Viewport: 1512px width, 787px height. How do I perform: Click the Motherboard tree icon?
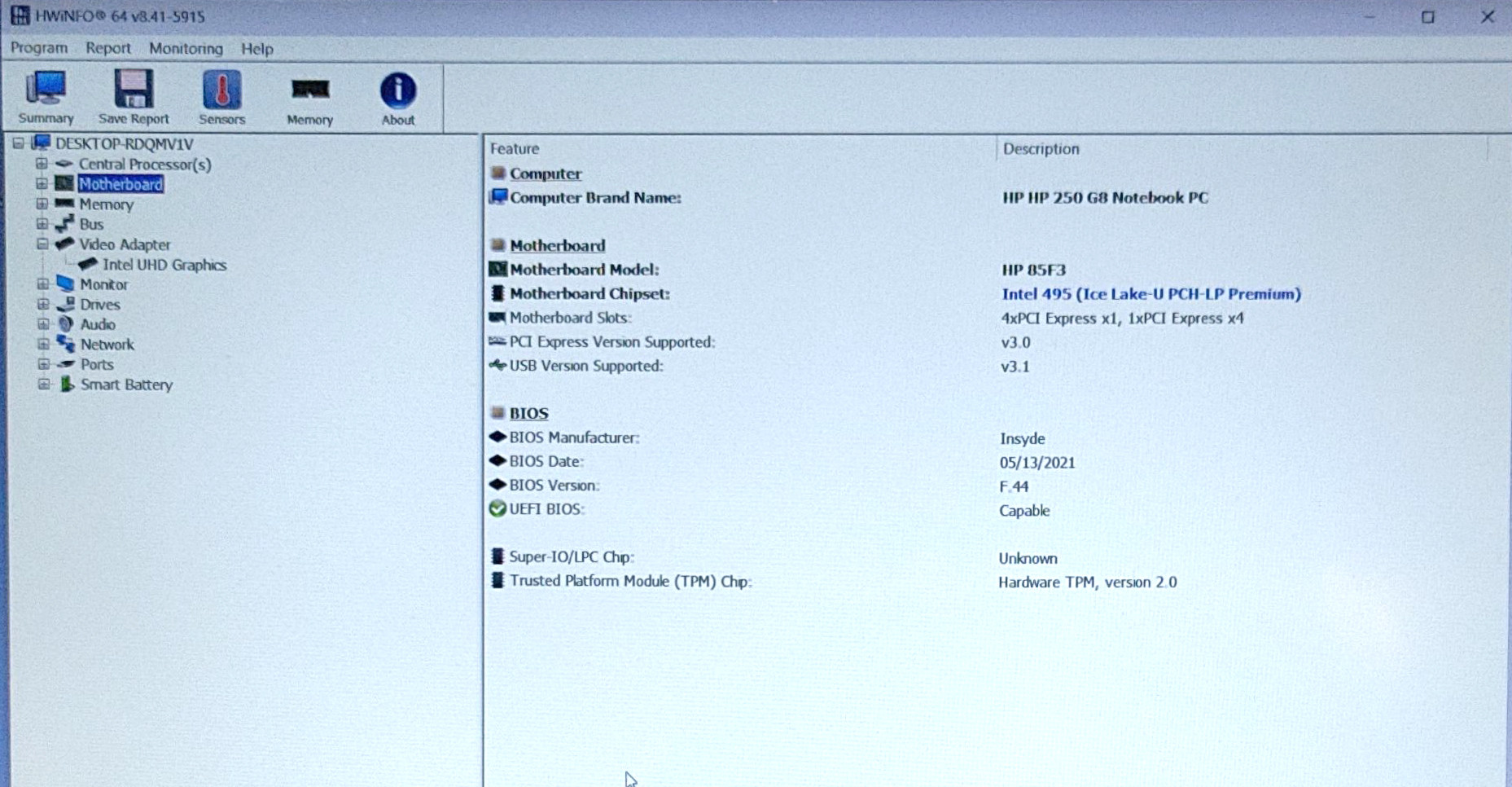pyautogui.click(x=64, y=183)
